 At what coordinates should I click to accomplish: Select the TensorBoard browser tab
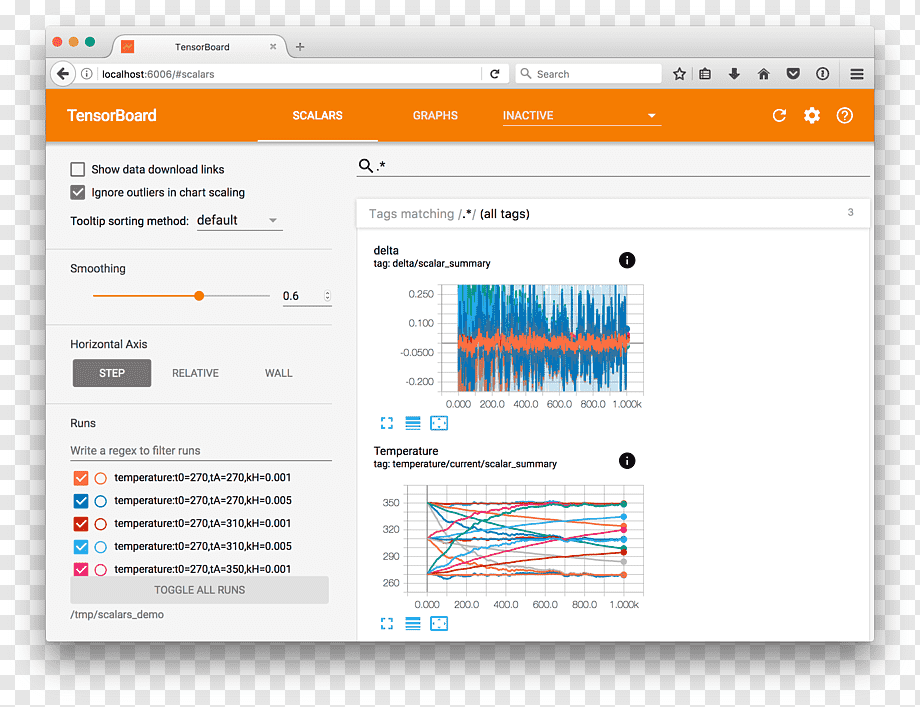[x=199, y=46]
